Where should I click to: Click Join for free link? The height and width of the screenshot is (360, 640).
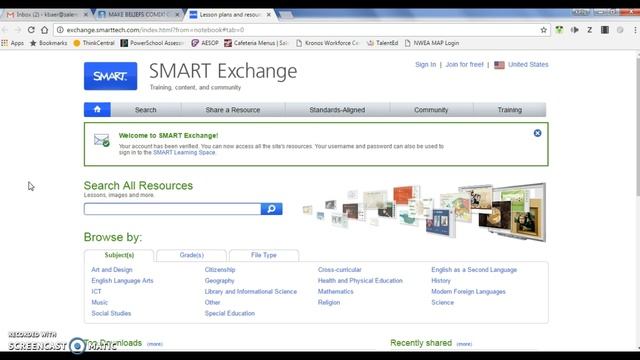pyautogui.click(x=464, y=64)
